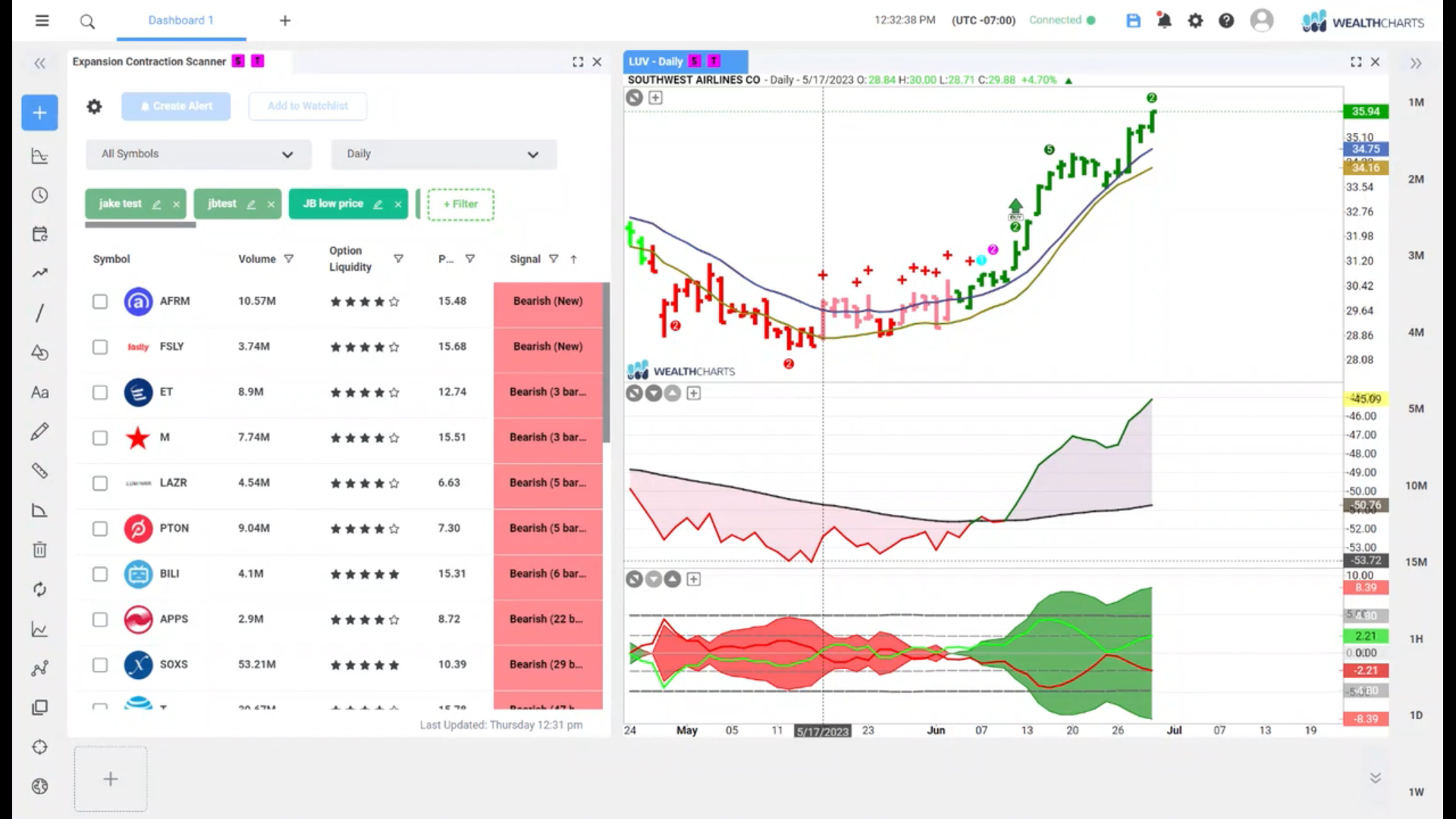Viewport: 1456px width, 819px height.
Task: Open the Signal column filter
Action: (x=554, y=259)
